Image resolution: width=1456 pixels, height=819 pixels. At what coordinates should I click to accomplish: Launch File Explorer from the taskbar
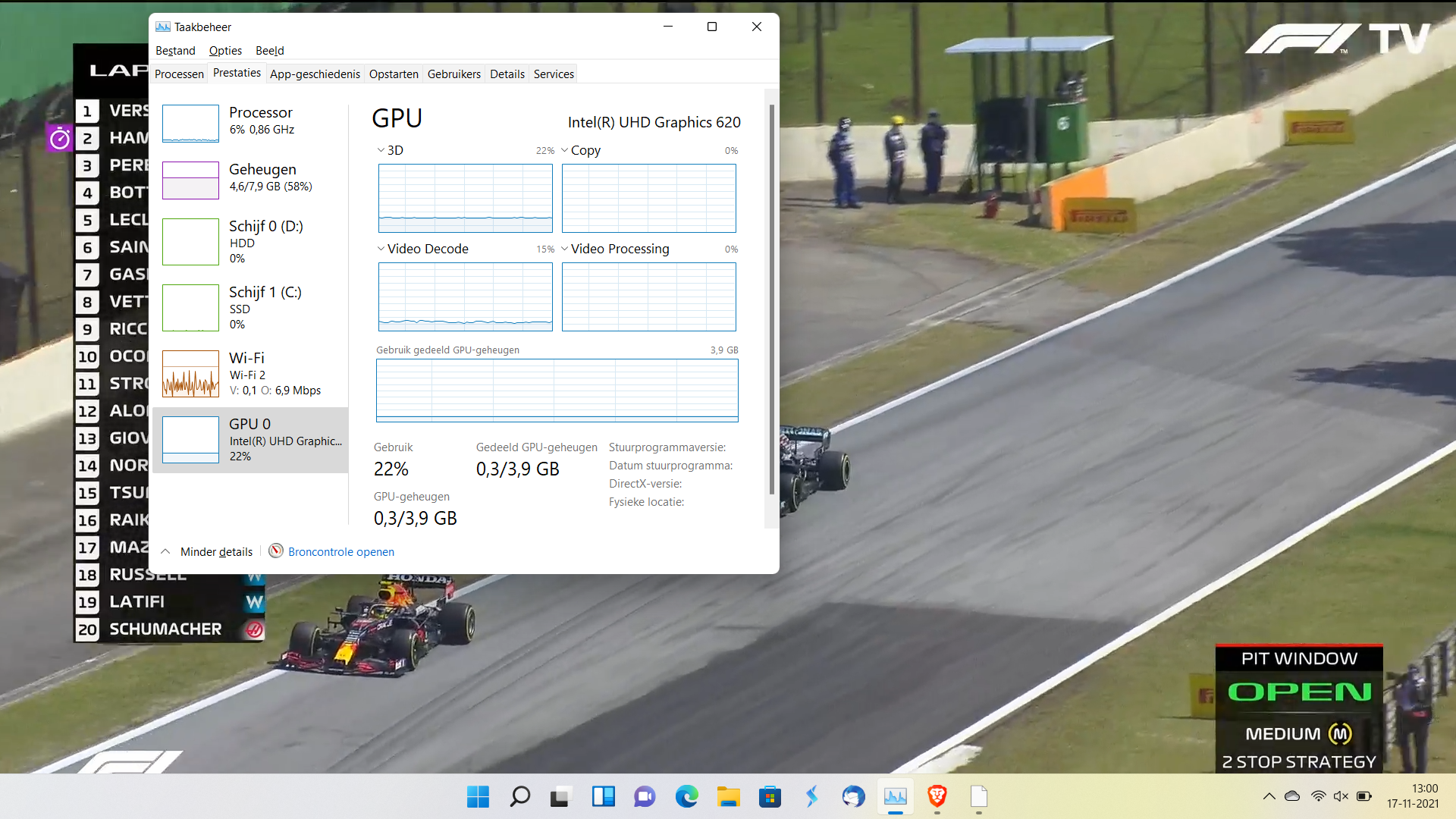(x=729, y=797)
